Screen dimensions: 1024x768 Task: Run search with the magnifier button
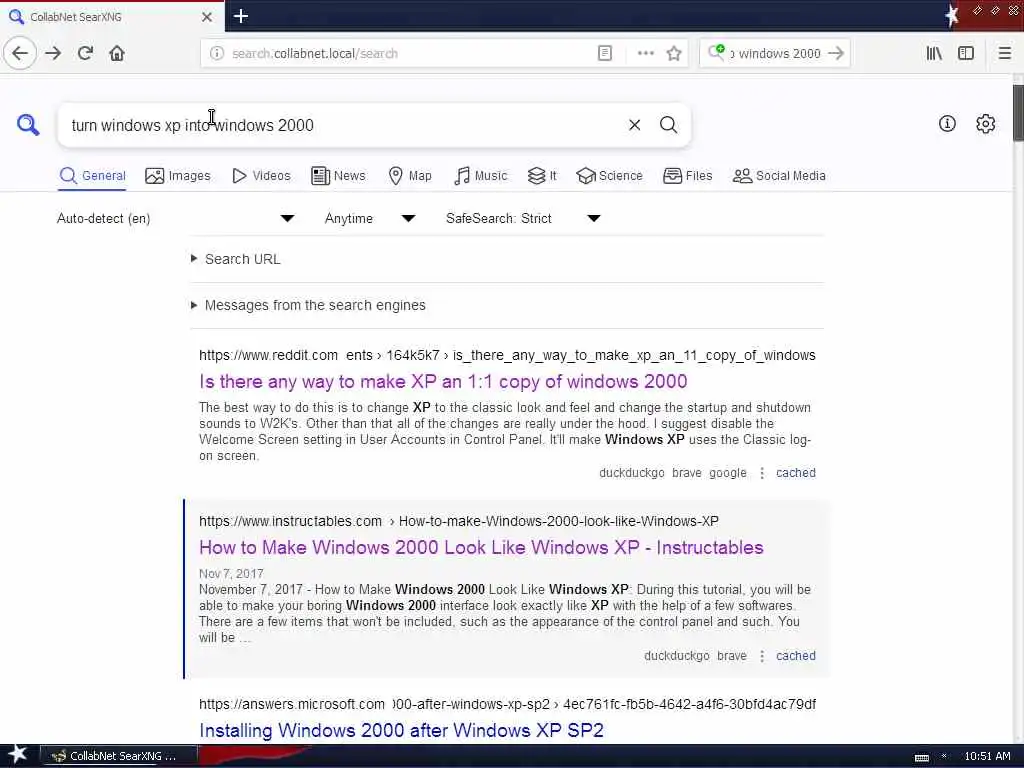point(668,125)
